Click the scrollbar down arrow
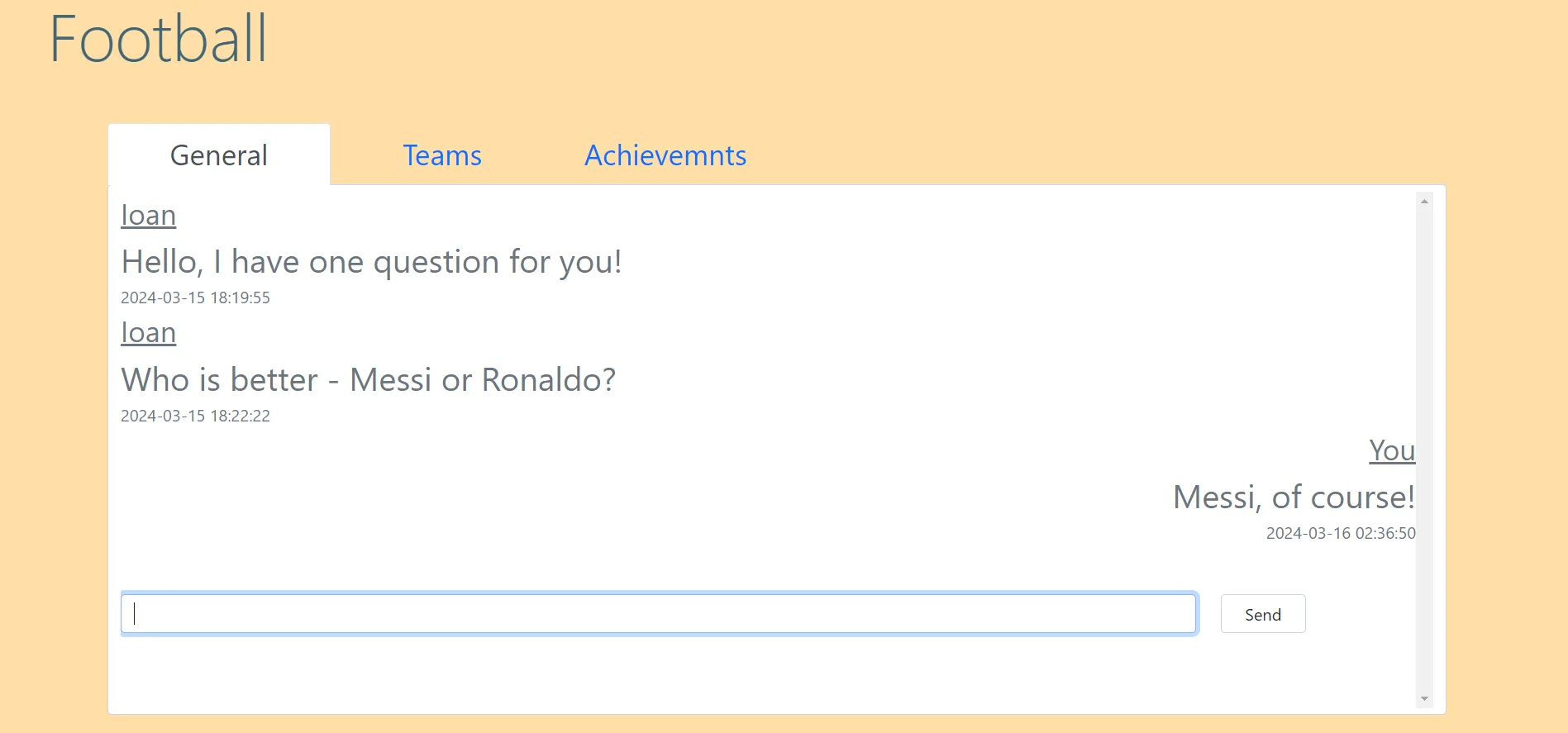1568x733 pixels. point(1424,699)
